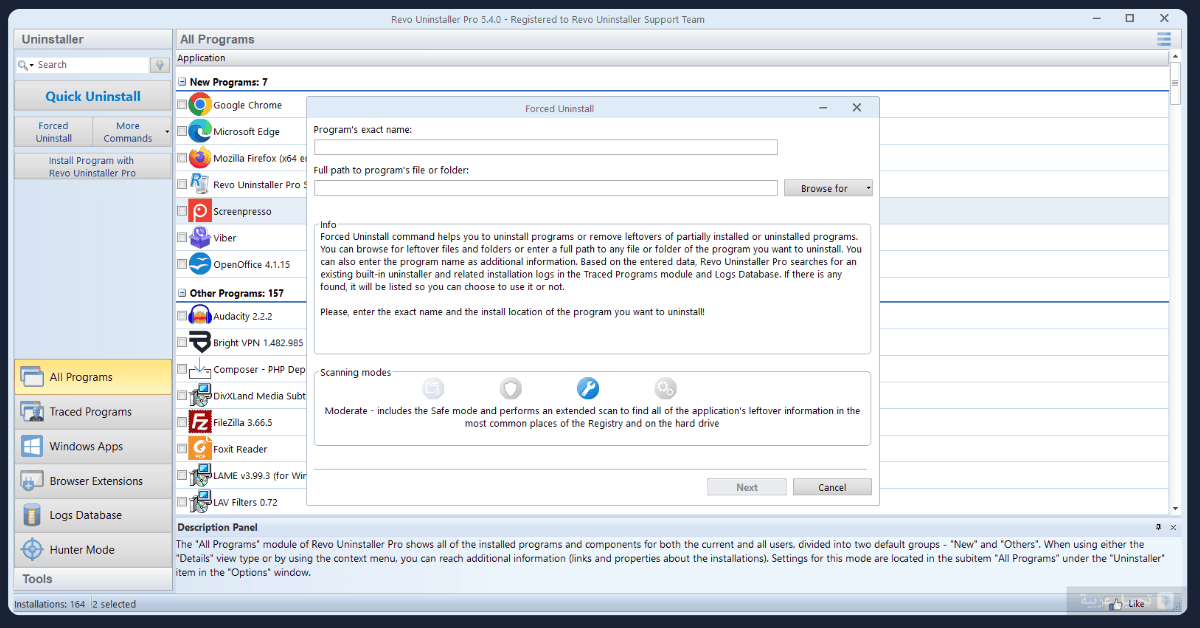Switch to All Programs module

[x=93, y=377]
